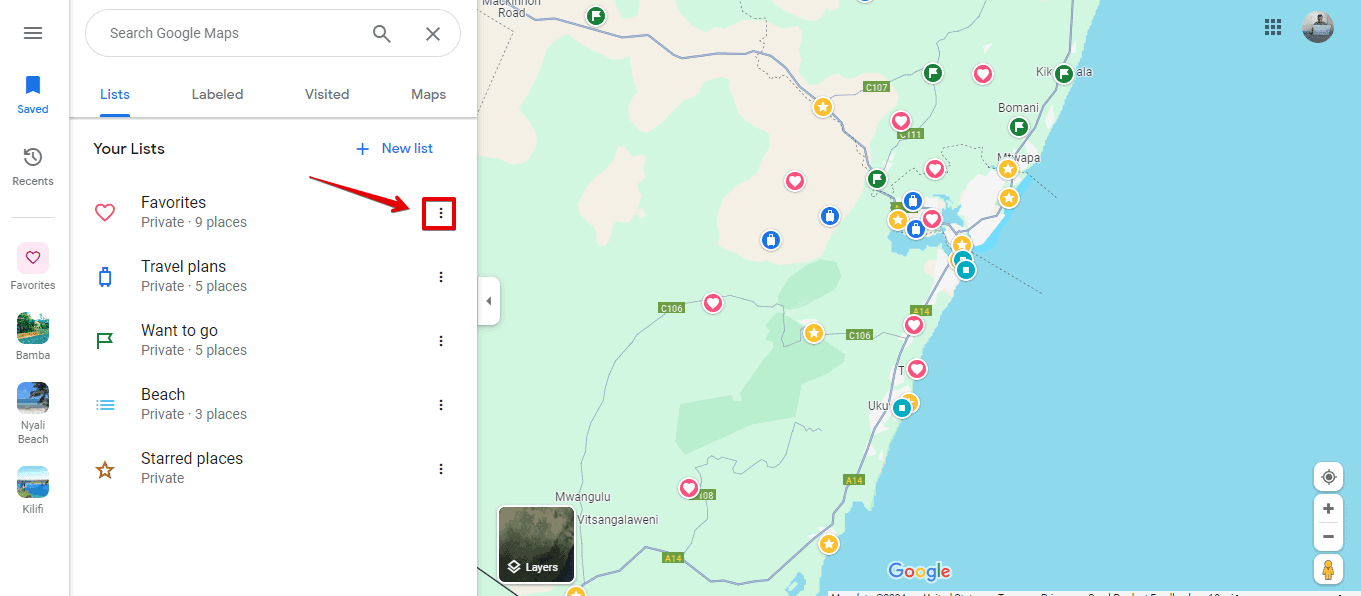Screen dimensions: 1361x596
Task: Click the Travel plans suitcase icon
Action: 105,276
